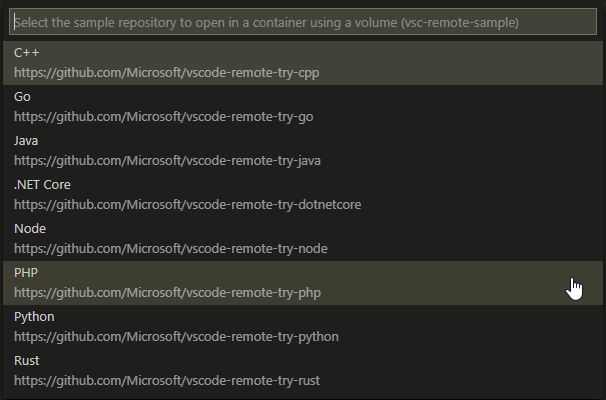Click the vscode-remote-try-php GitHub URL
This screenshot has width=606, height=400.
point(168,293)
